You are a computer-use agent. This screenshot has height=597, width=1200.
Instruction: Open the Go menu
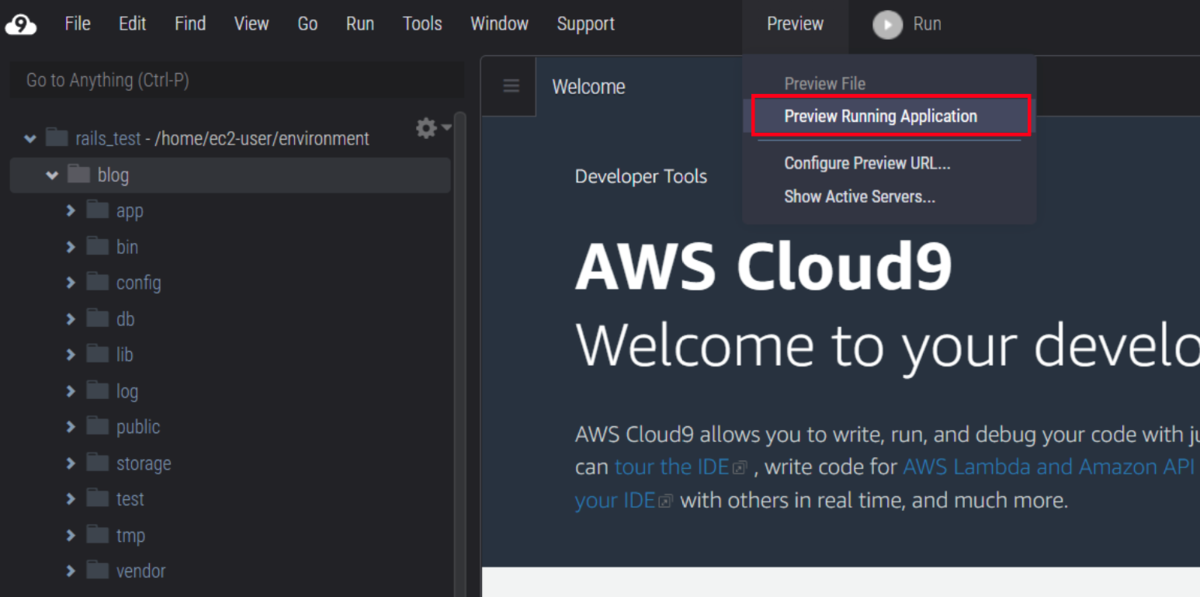(x=308, y=24)
